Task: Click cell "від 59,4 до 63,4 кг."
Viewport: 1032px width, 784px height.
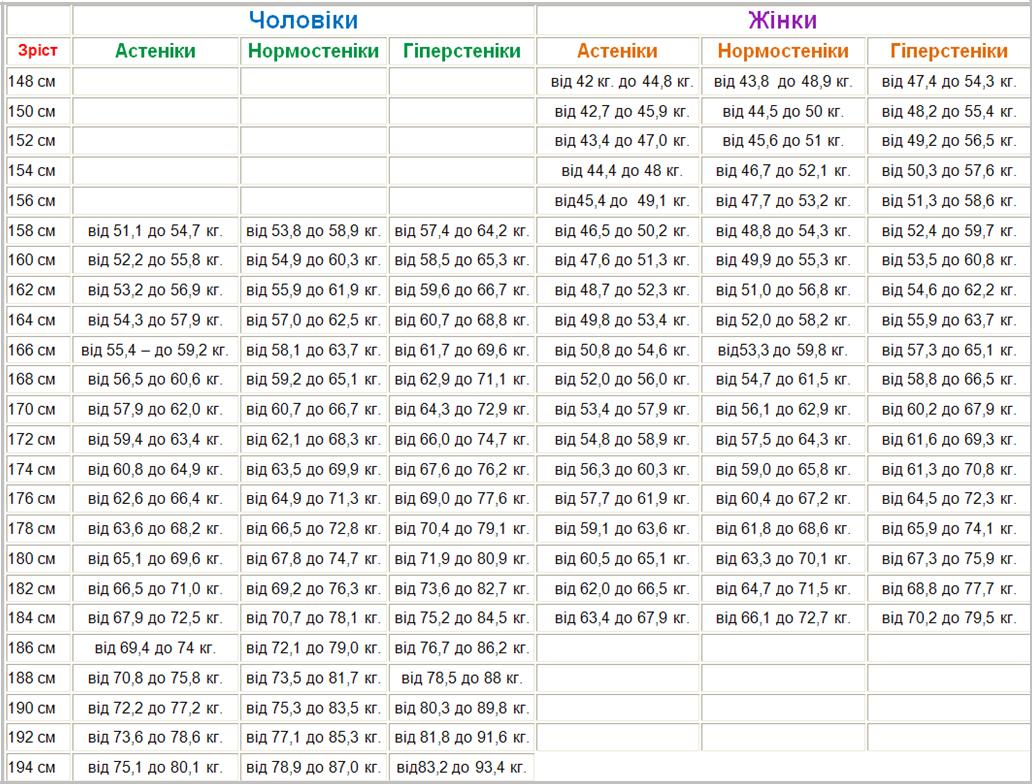Action: click(x=155, y=440)
